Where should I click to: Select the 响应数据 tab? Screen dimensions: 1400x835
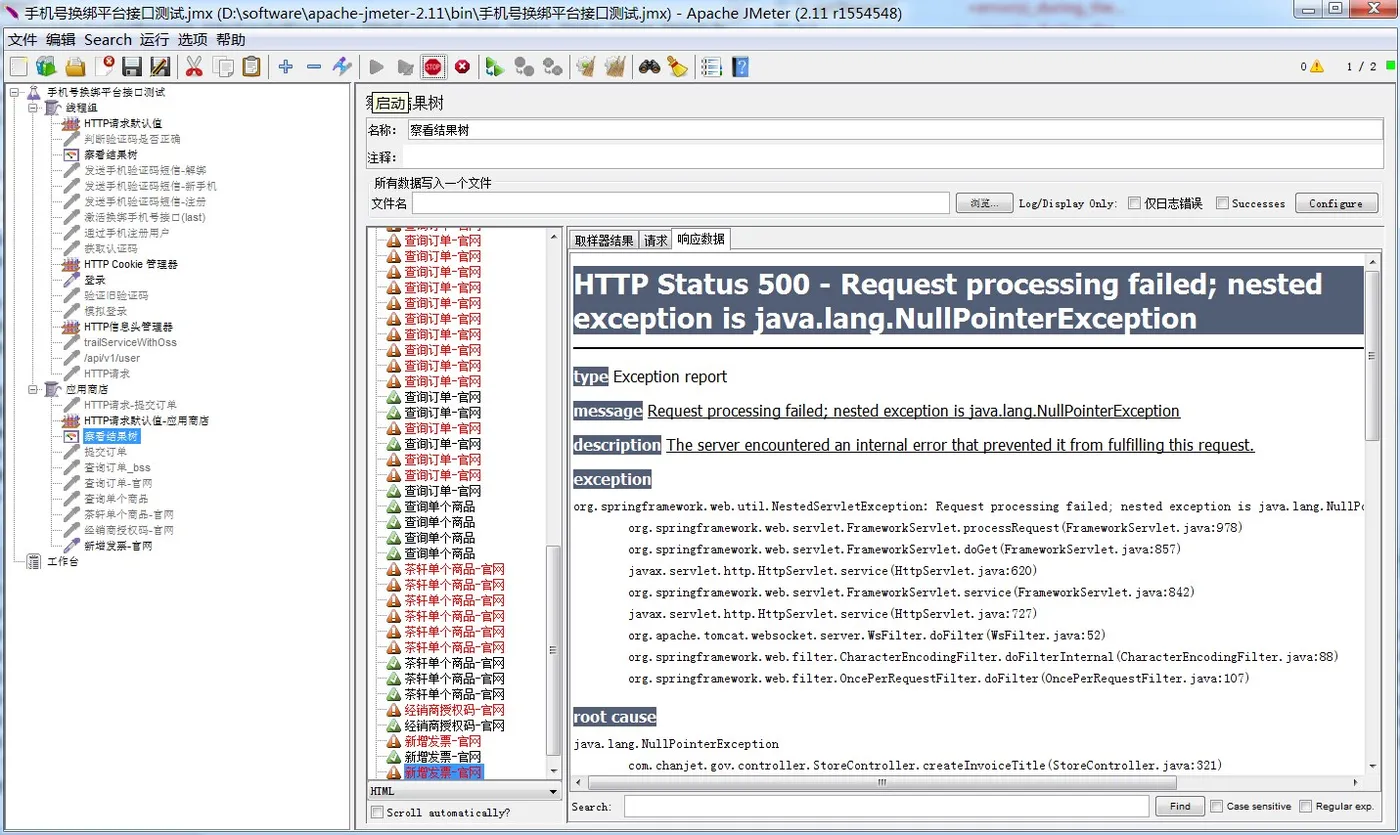pyautogui.click(x=701, y=239)
